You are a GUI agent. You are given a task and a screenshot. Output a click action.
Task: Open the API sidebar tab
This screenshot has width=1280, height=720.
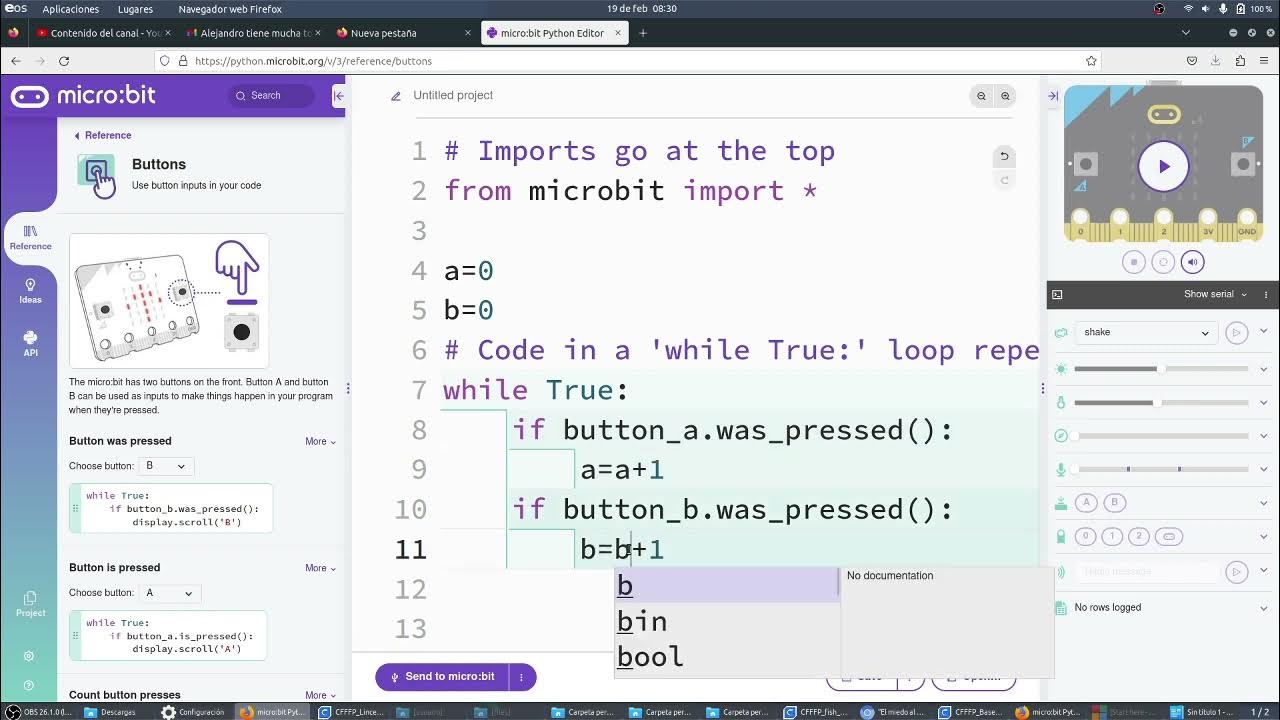[x=30, y=344]
